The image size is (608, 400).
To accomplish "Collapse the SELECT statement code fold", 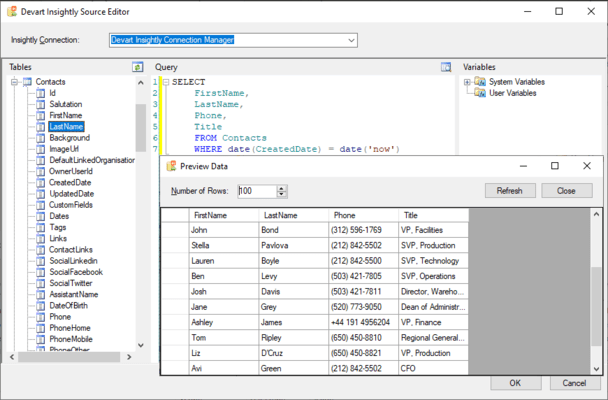I will [166, 82].
